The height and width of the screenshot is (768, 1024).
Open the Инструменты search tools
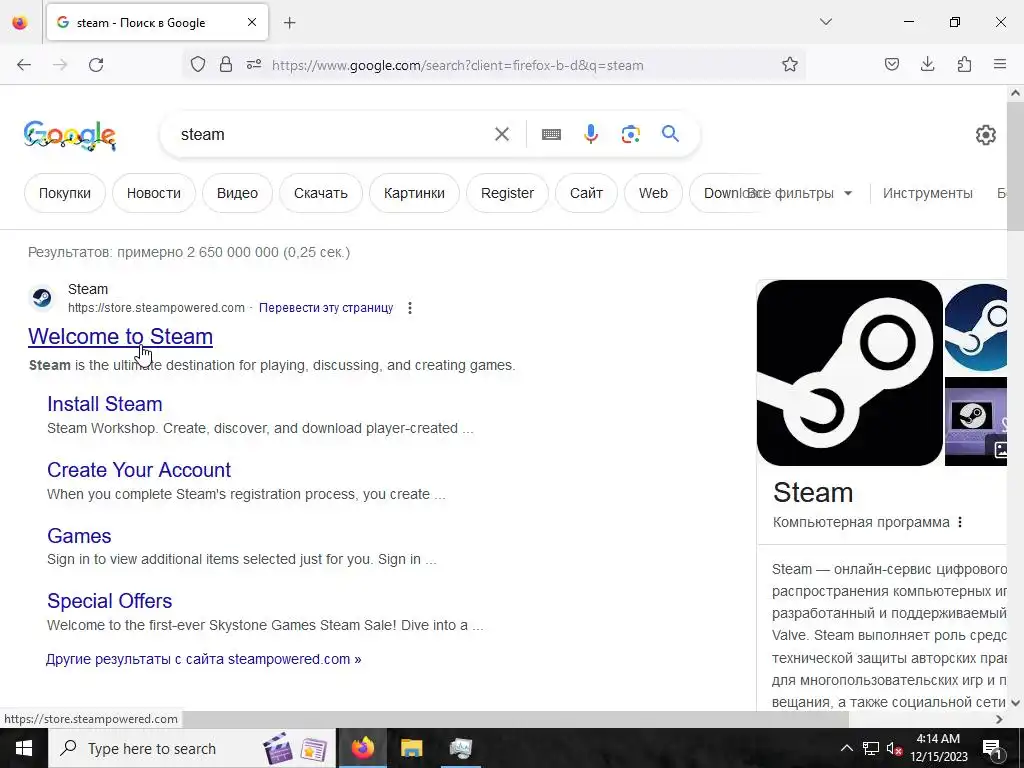[927, 193]
